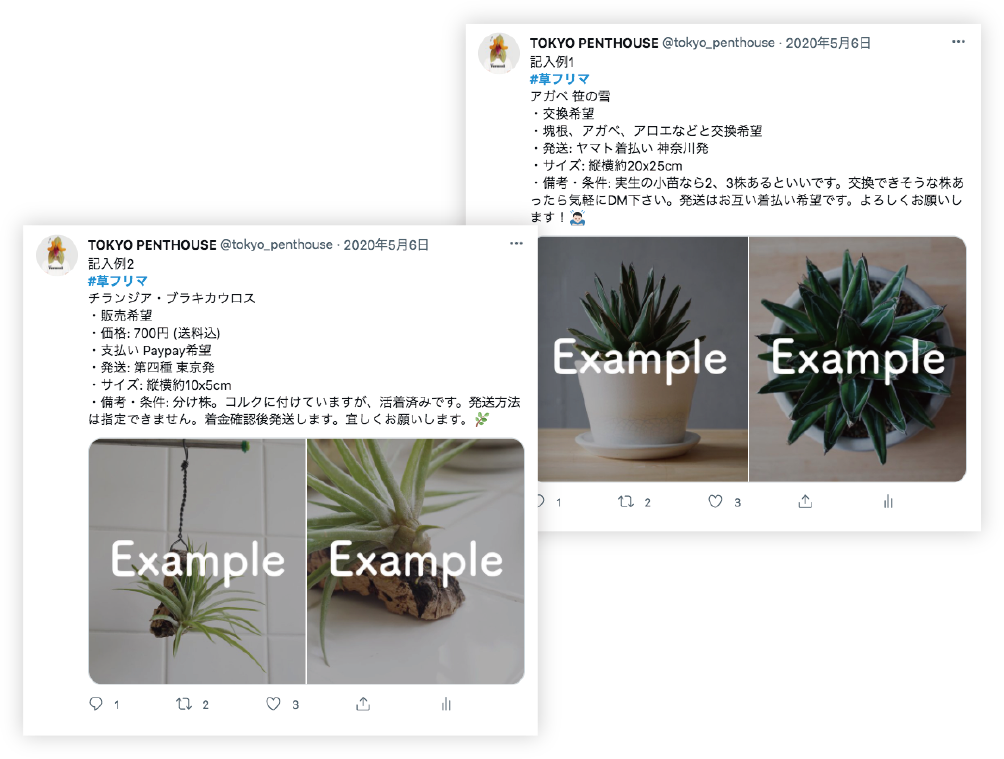Open top-view agave plant photo

click(857, 359)
